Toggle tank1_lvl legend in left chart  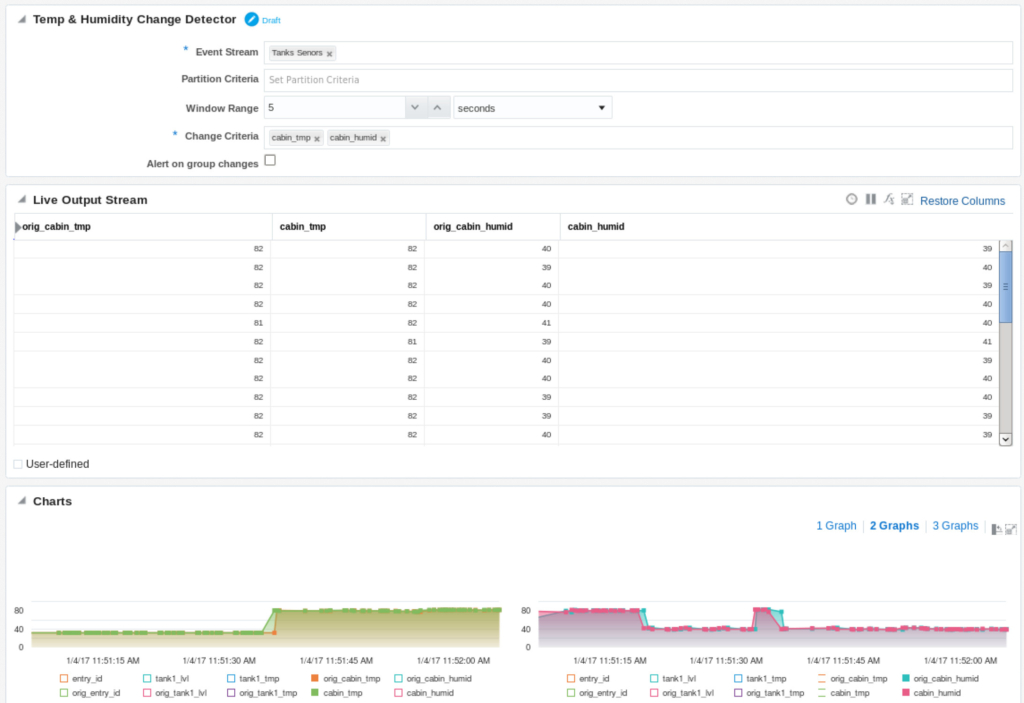[x=166, y=678]
